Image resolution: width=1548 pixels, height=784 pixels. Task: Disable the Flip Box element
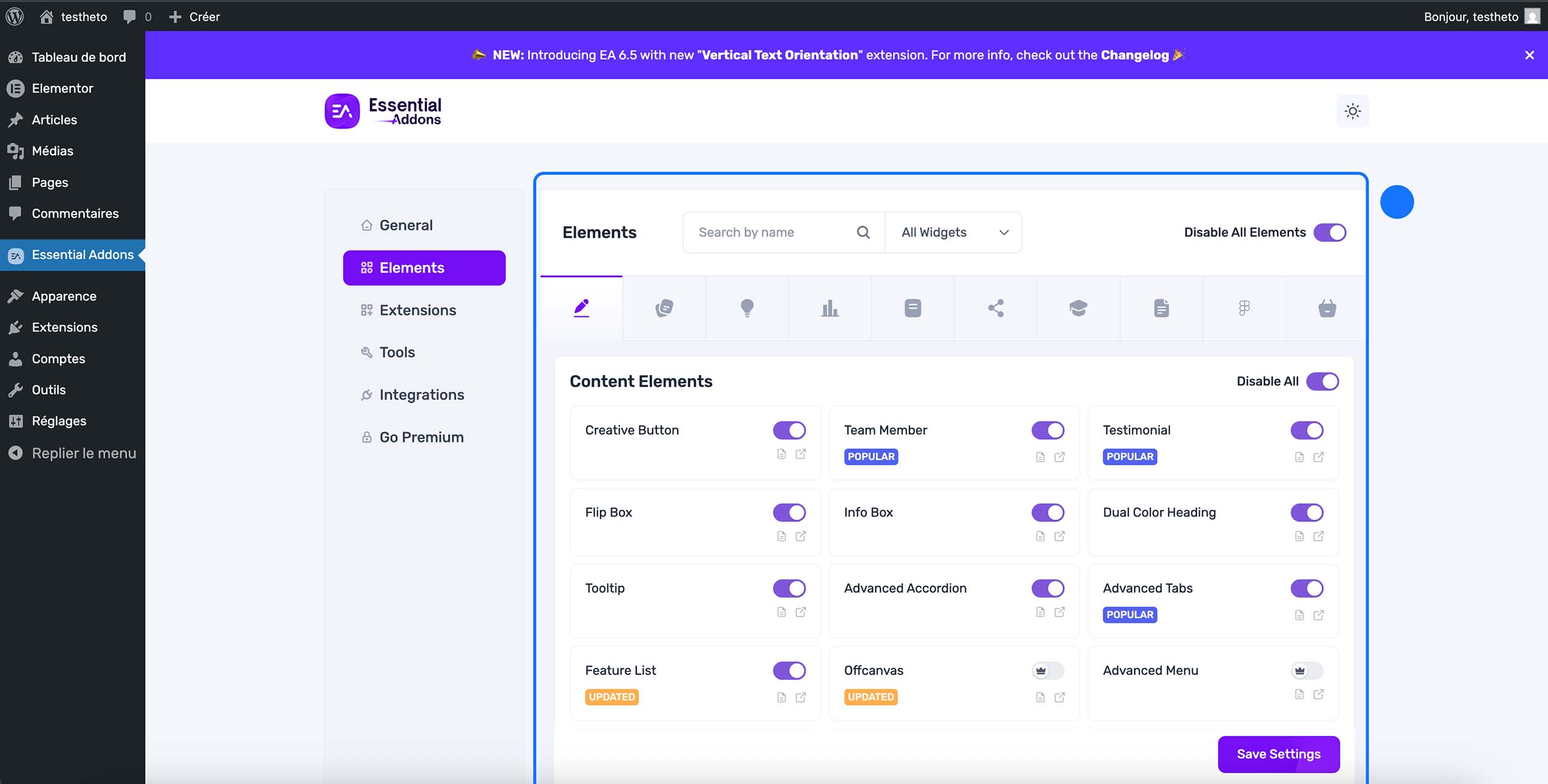pos(789,512)
